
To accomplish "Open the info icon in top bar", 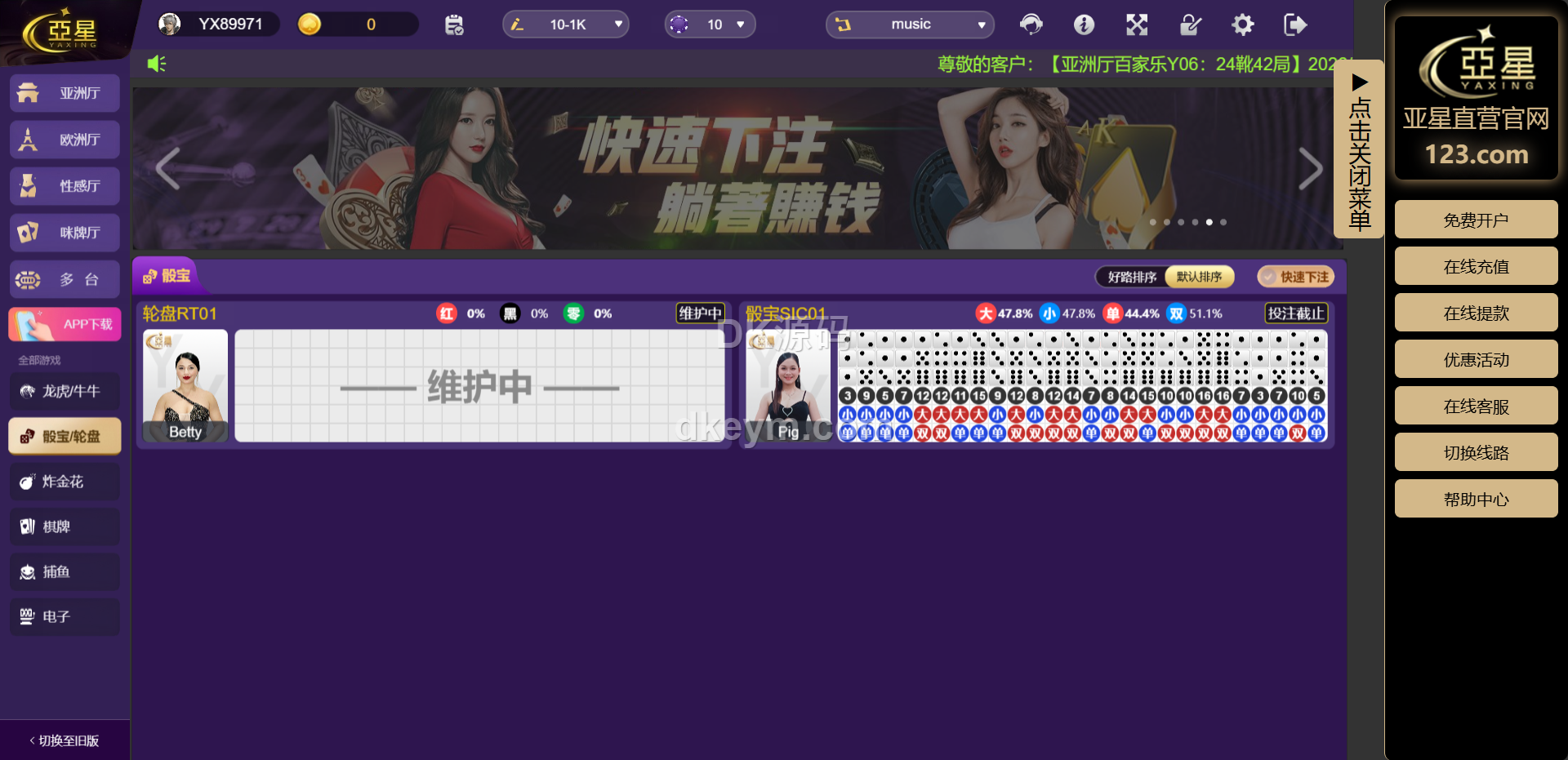I will point(1084,25).
